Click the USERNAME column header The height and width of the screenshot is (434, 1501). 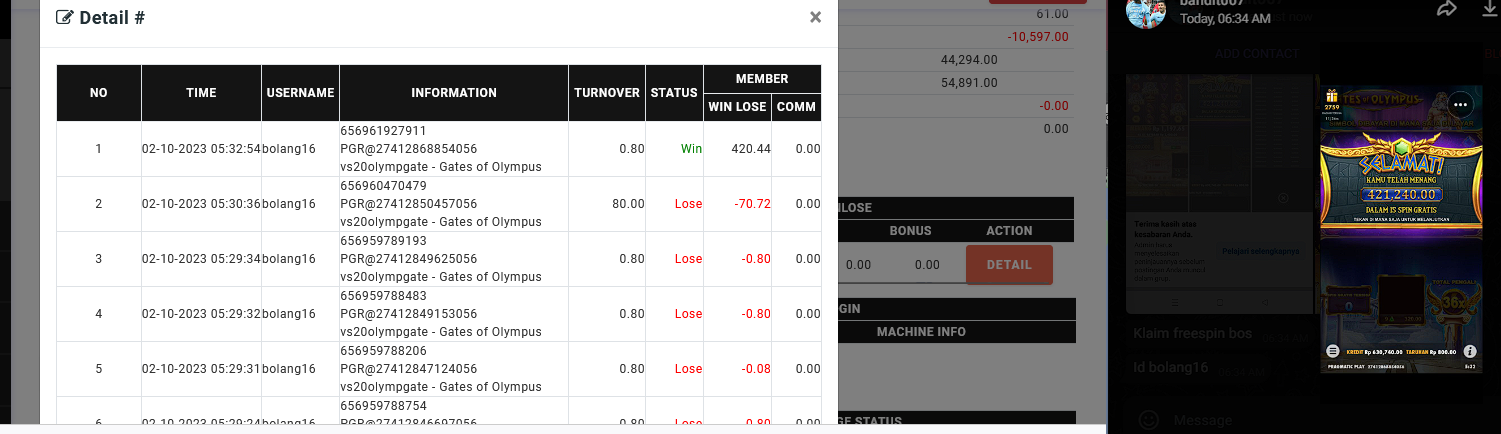(x=300, y=93)
